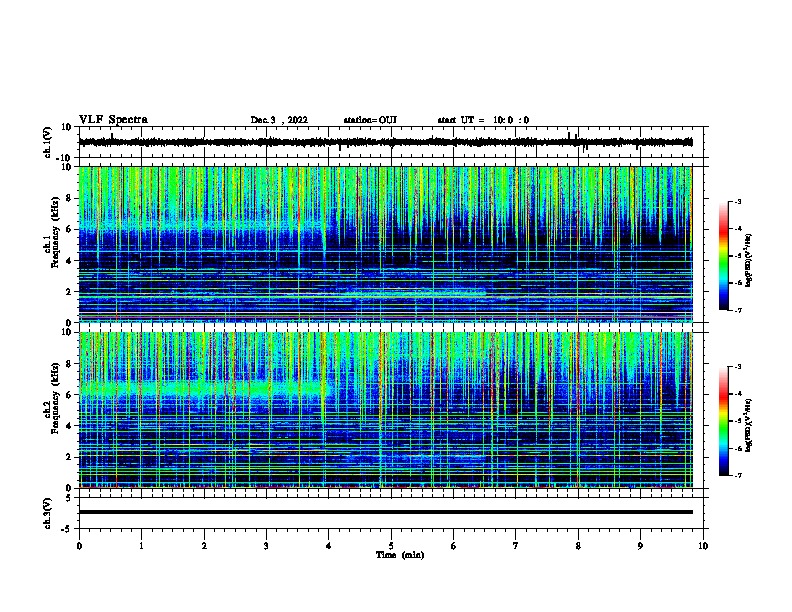Click time axis tick label "10"
The image size is (792, 612).
pos(703,546)
